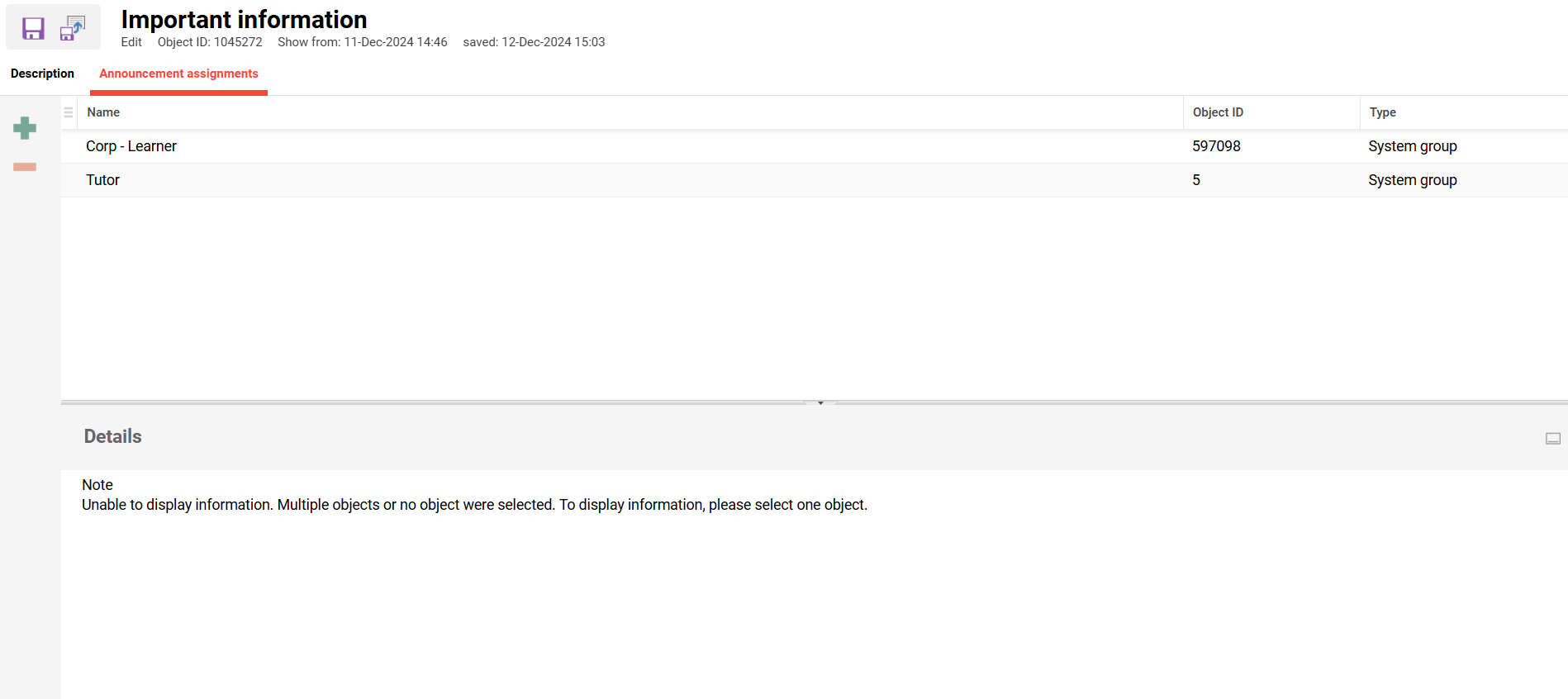Viewport: 1568px width, 699px height.
Task: Click the purple Save floppy disk icon
Action: pos(33,28)
